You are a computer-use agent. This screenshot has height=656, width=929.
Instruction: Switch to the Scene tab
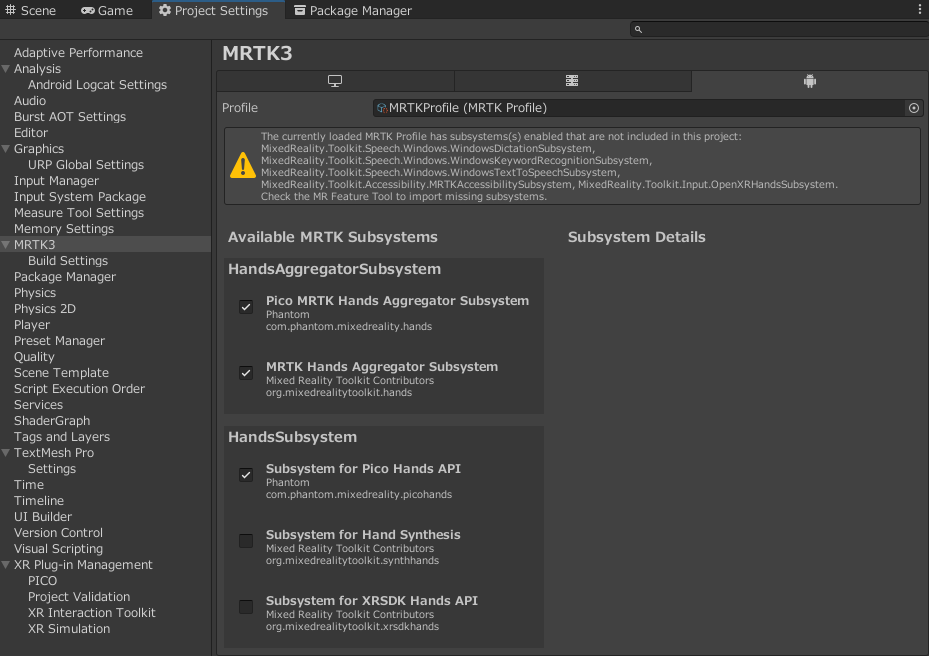[31, 10]
